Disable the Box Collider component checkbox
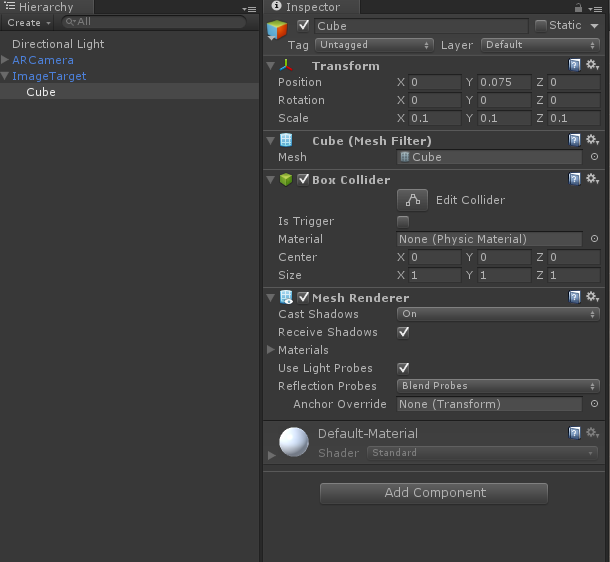Screen dimensions: 610x562 point(303,179)
